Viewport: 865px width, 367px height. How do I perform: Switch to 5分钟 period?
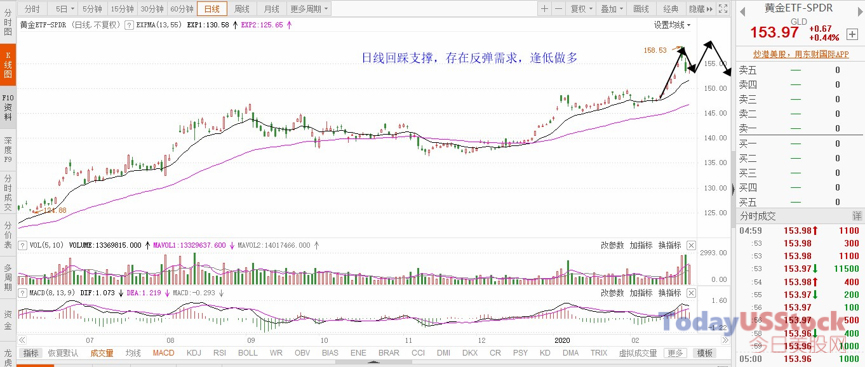pos(92,9)
